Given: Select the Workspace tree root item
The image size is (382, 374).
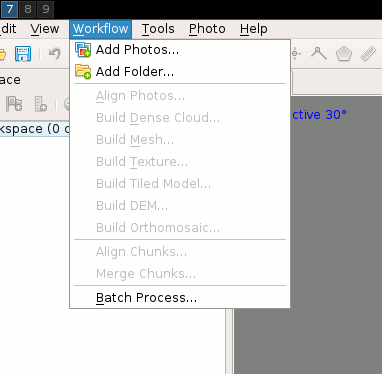Looking at the screenshot, I should point(35,129).
